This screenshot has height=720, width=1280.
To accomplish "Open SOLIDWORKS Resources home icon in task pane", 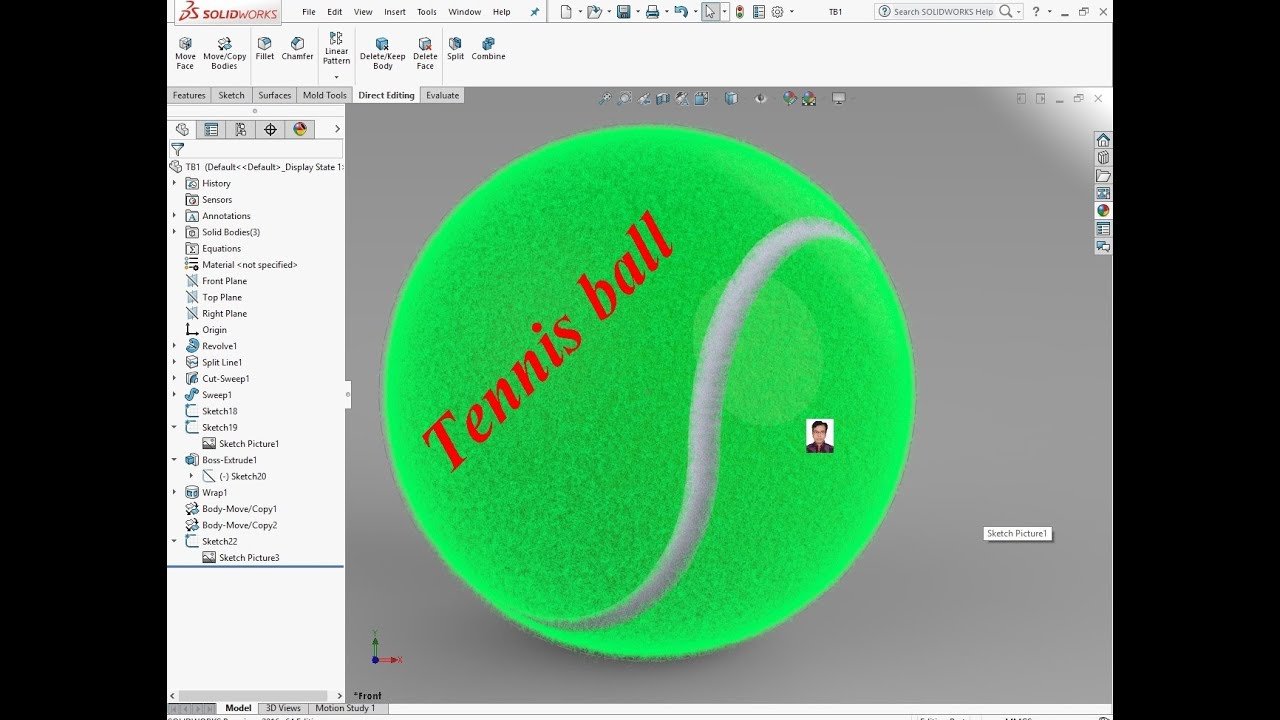I will (x=1103, y=140).
